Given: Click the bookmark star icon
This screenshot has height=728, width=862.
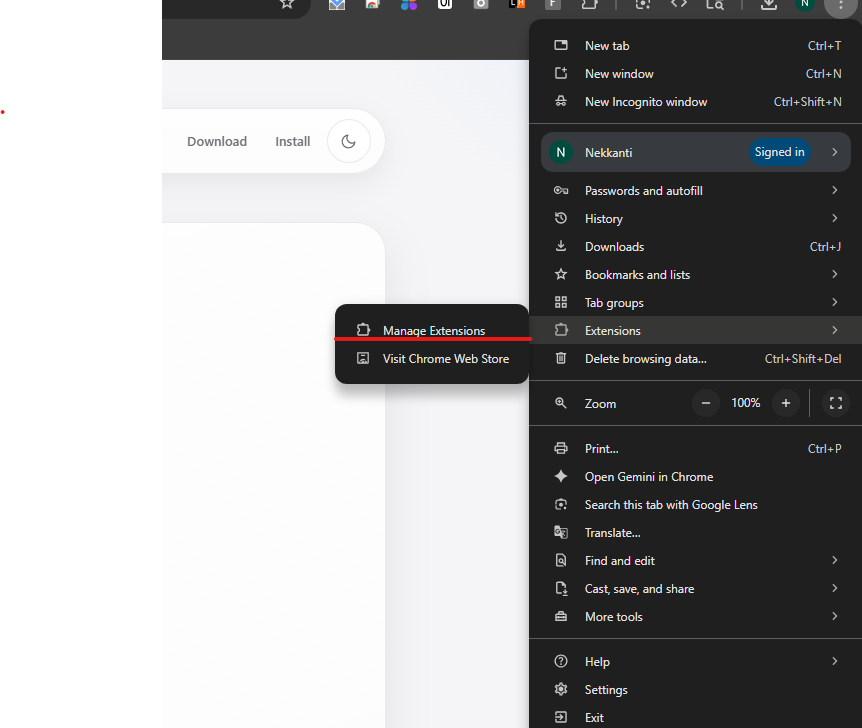Looking at the screenshot, I should click(287, 7).
